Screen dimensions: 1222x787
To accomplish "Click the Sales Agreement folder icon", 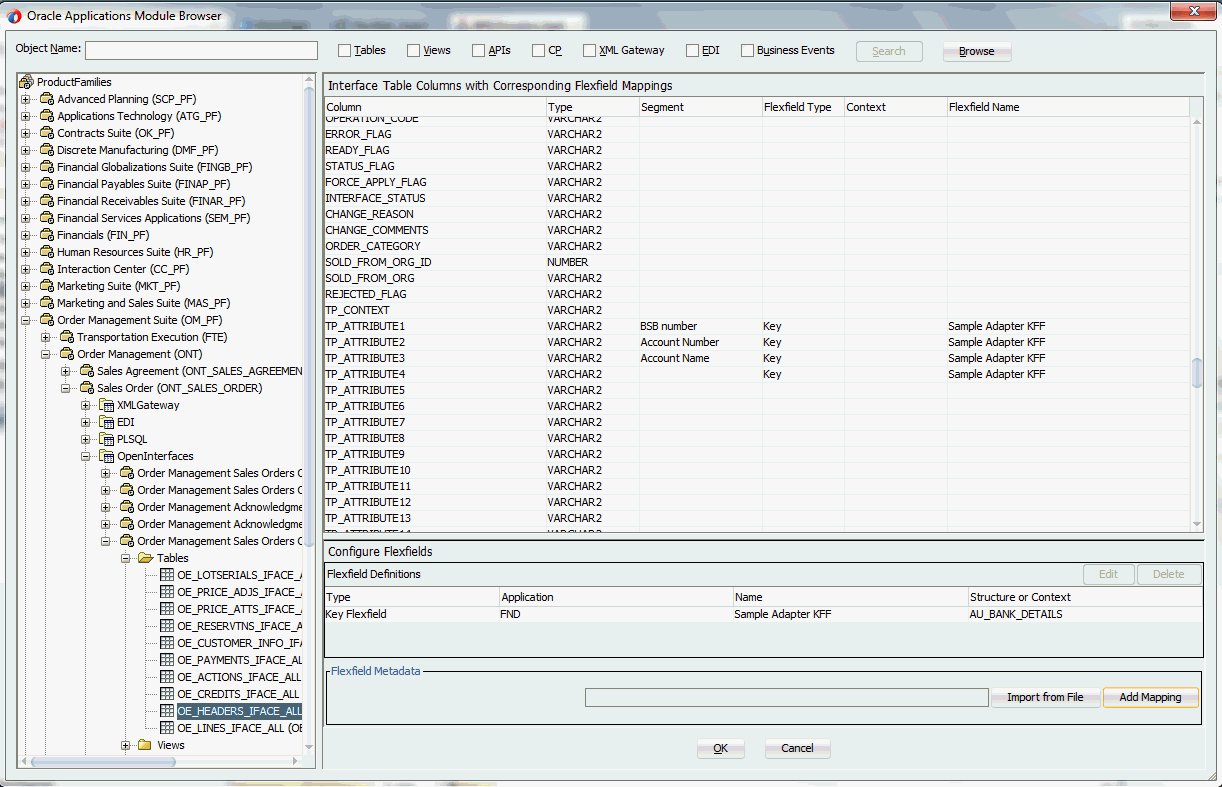I will click(x=87, y=371).
